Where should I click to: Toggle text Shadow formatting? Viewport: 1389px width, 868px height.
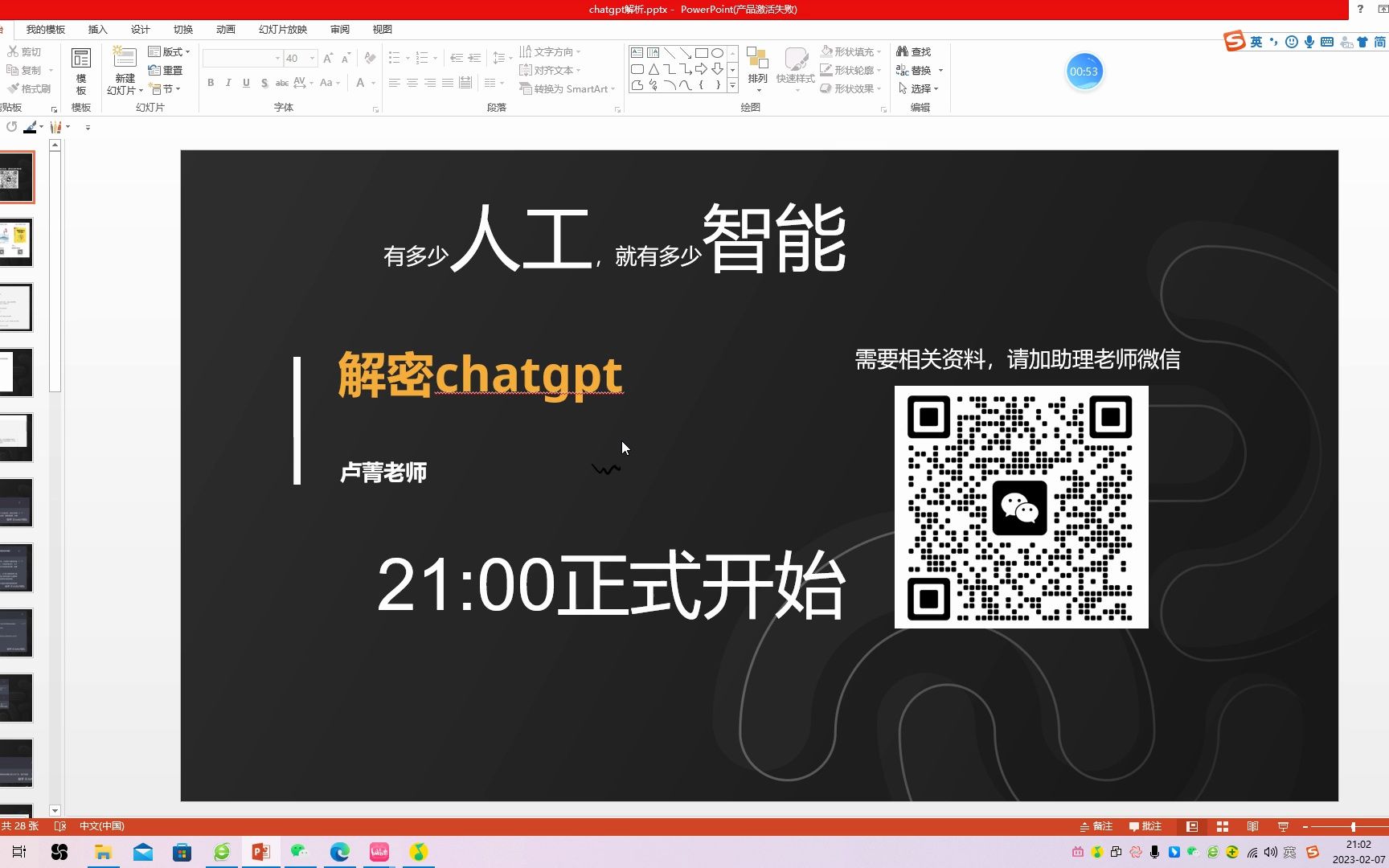pos(264,83)
